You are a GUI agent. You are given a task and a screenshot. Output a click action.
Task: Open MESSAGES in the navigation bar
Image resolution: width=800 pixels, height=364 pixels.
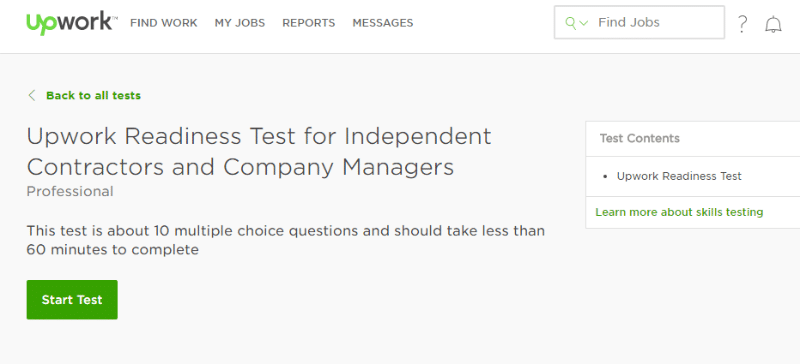383,23
